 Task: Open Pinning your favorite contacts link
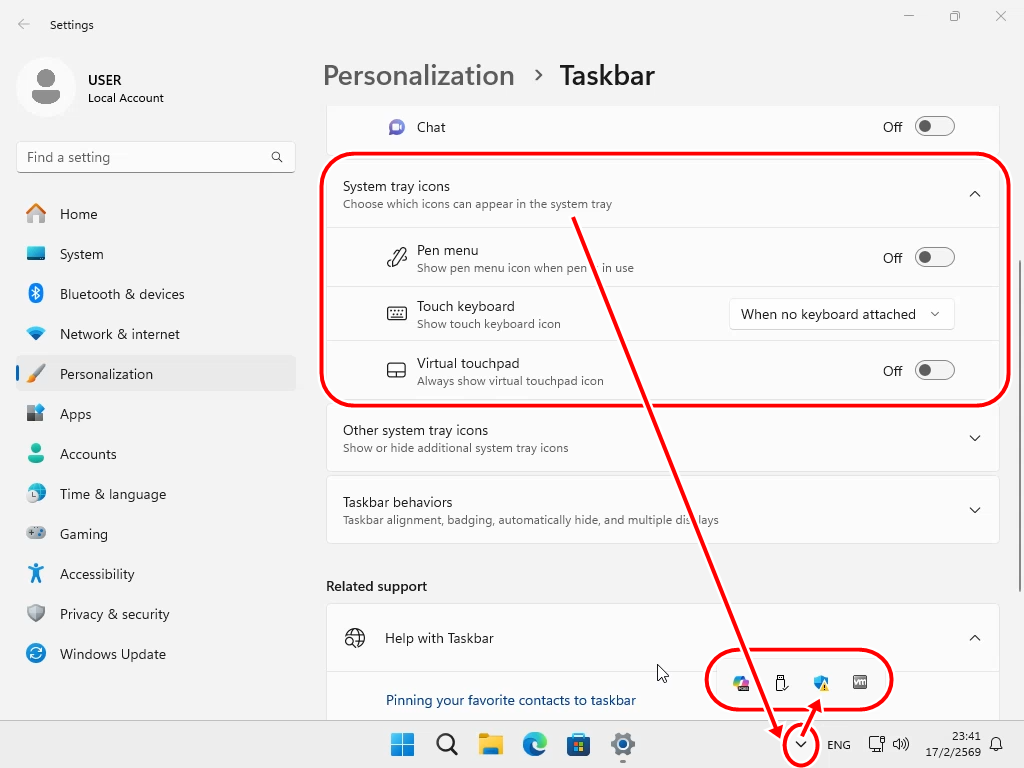[510, 700]
